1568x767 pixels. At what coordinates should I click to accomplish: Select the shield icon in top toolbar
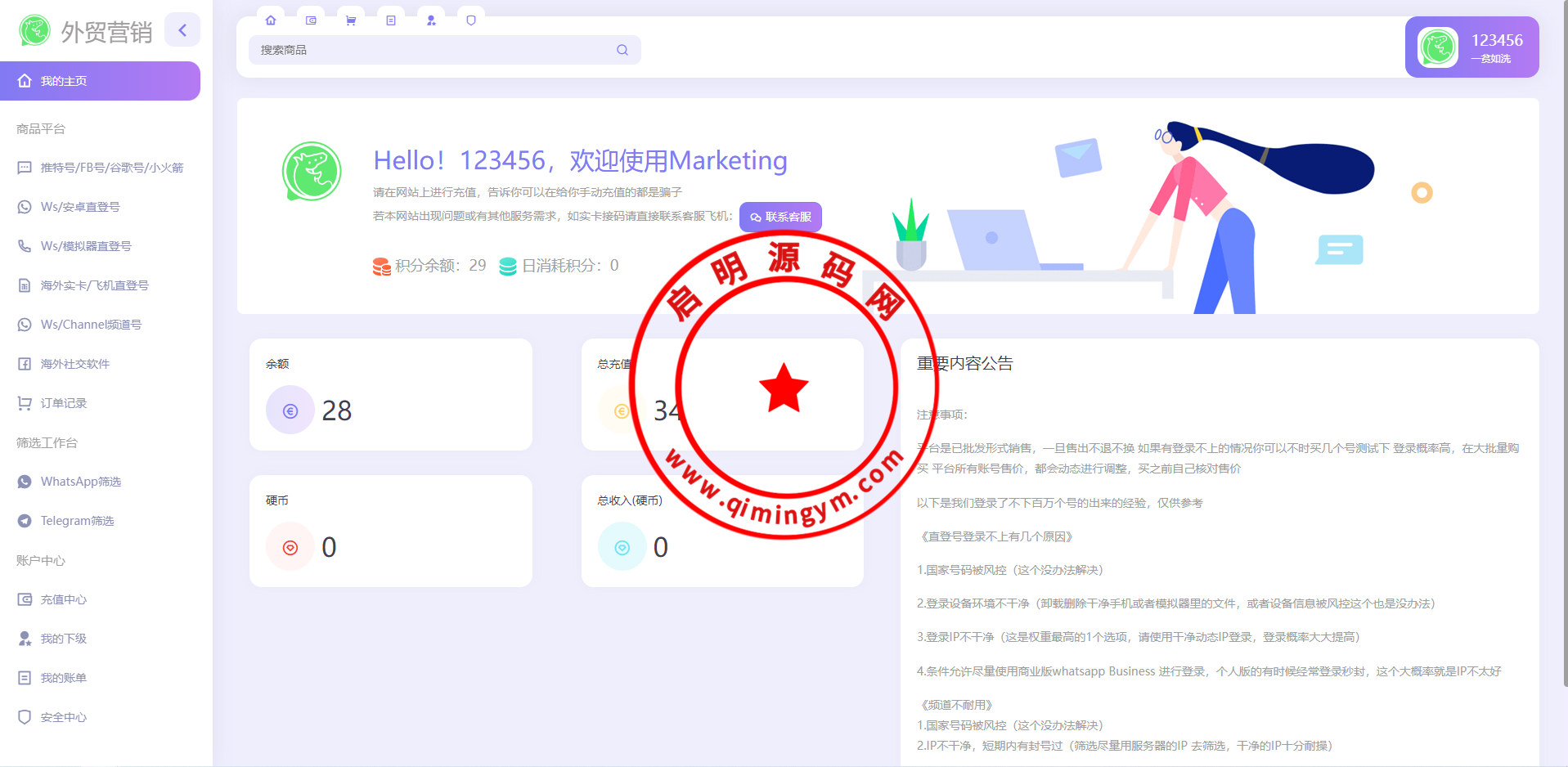click(471, 20)
